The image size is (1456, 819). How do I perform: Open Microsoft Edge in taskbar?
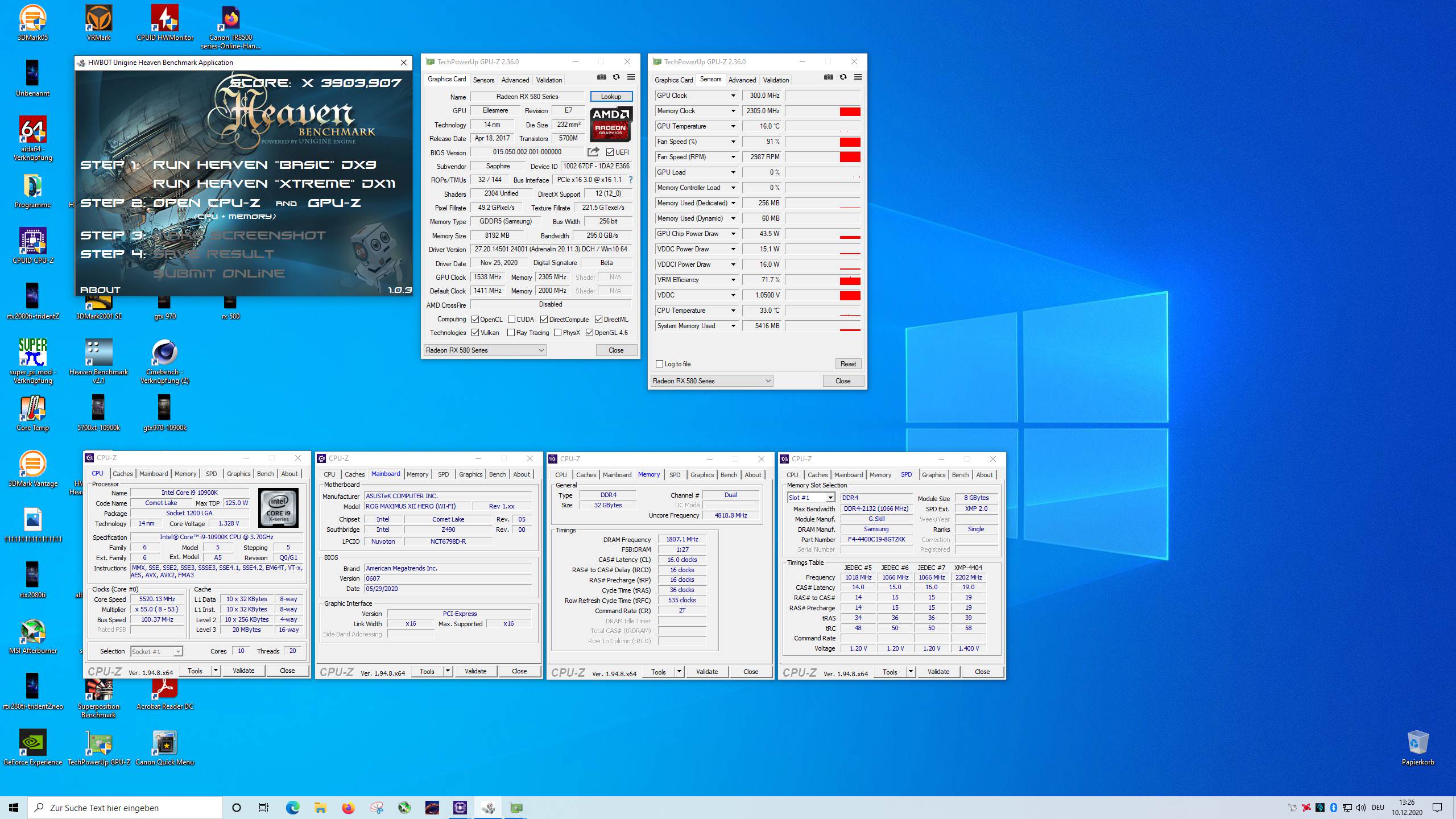pyautogui.click(x=292, y=808)
